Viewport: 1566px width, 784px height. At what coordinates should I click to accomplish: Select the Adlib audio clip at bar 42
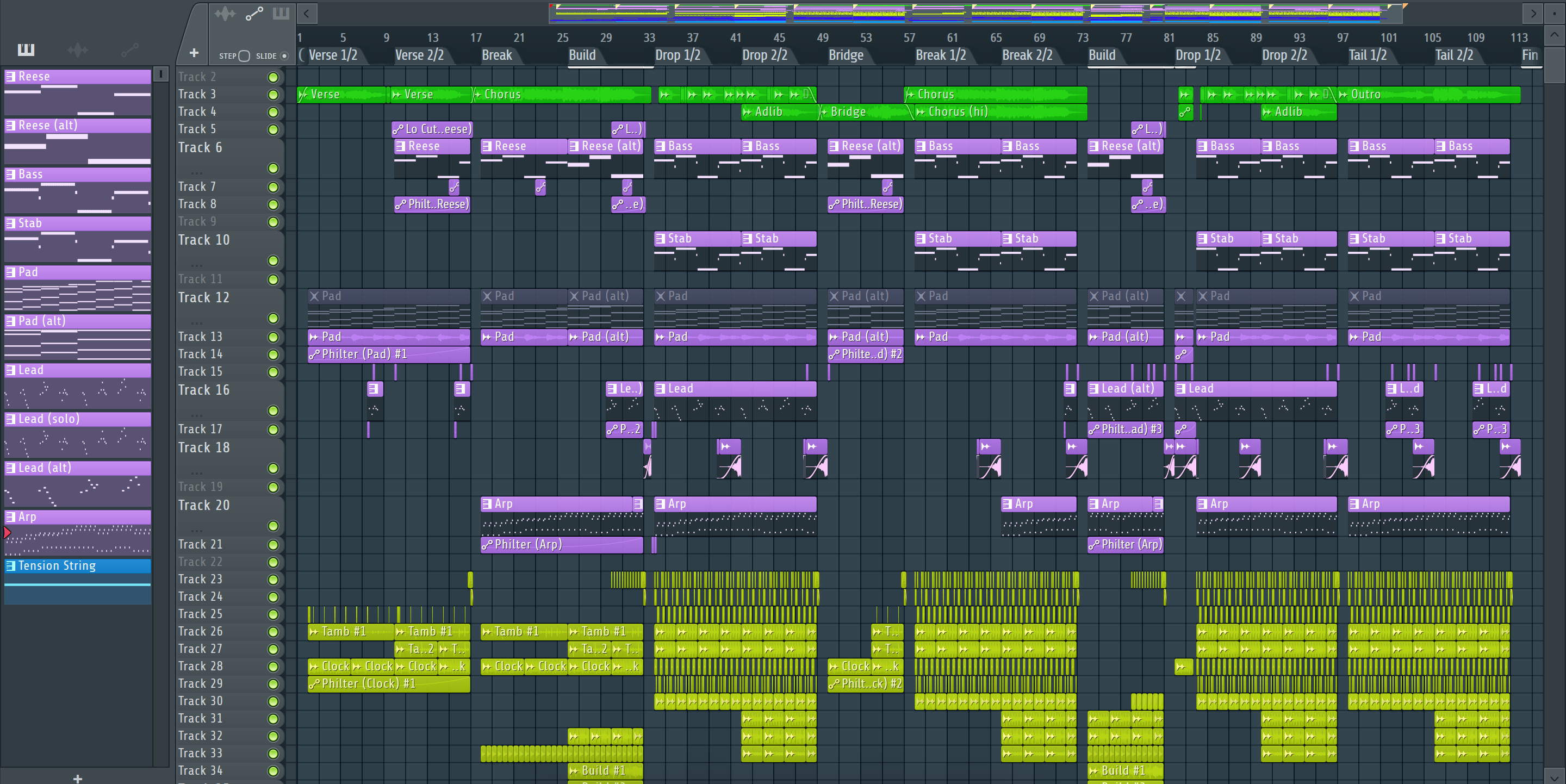pyautogui.click(x=779, y=112)
